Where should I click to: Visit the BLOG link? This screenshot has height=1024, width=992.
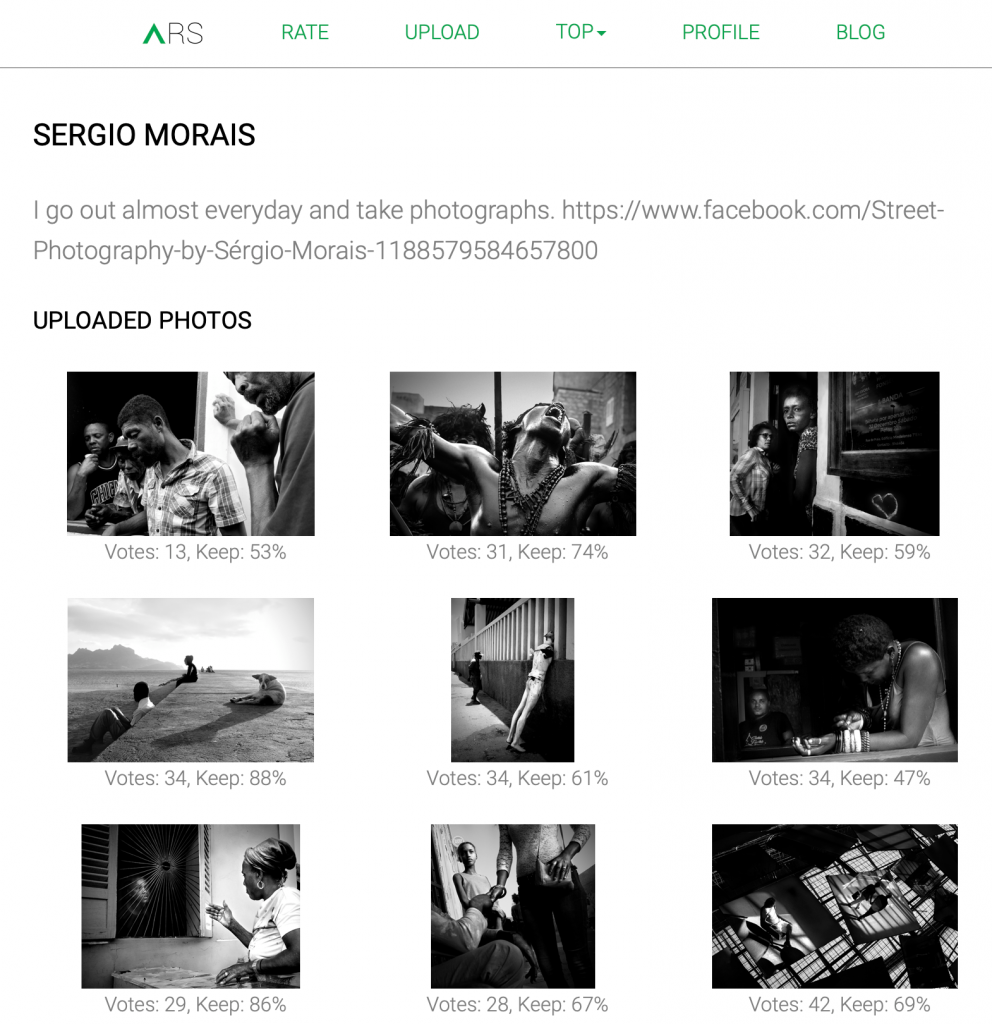point(861,32)
